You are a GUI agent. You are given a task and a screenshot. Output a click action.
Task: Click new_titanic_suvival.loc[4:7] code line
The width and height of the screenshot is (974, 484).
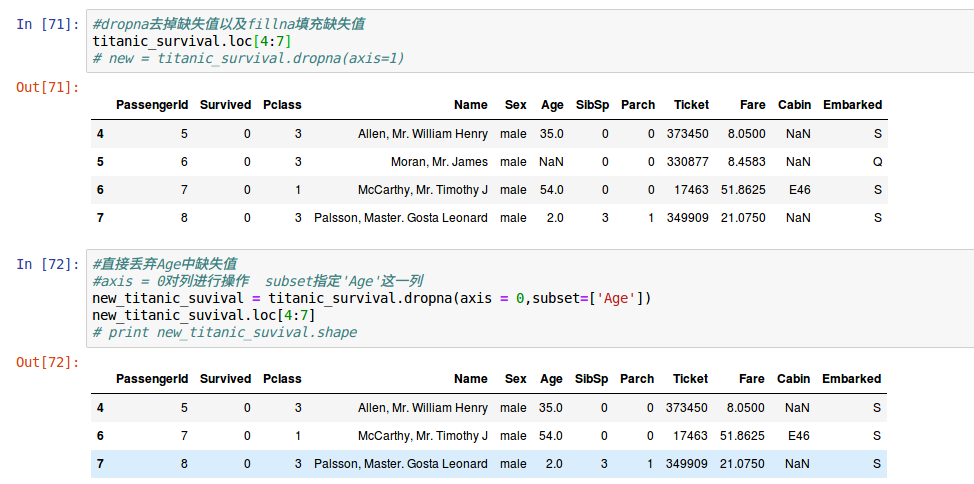pyautogui.click(x=204, y=315)
